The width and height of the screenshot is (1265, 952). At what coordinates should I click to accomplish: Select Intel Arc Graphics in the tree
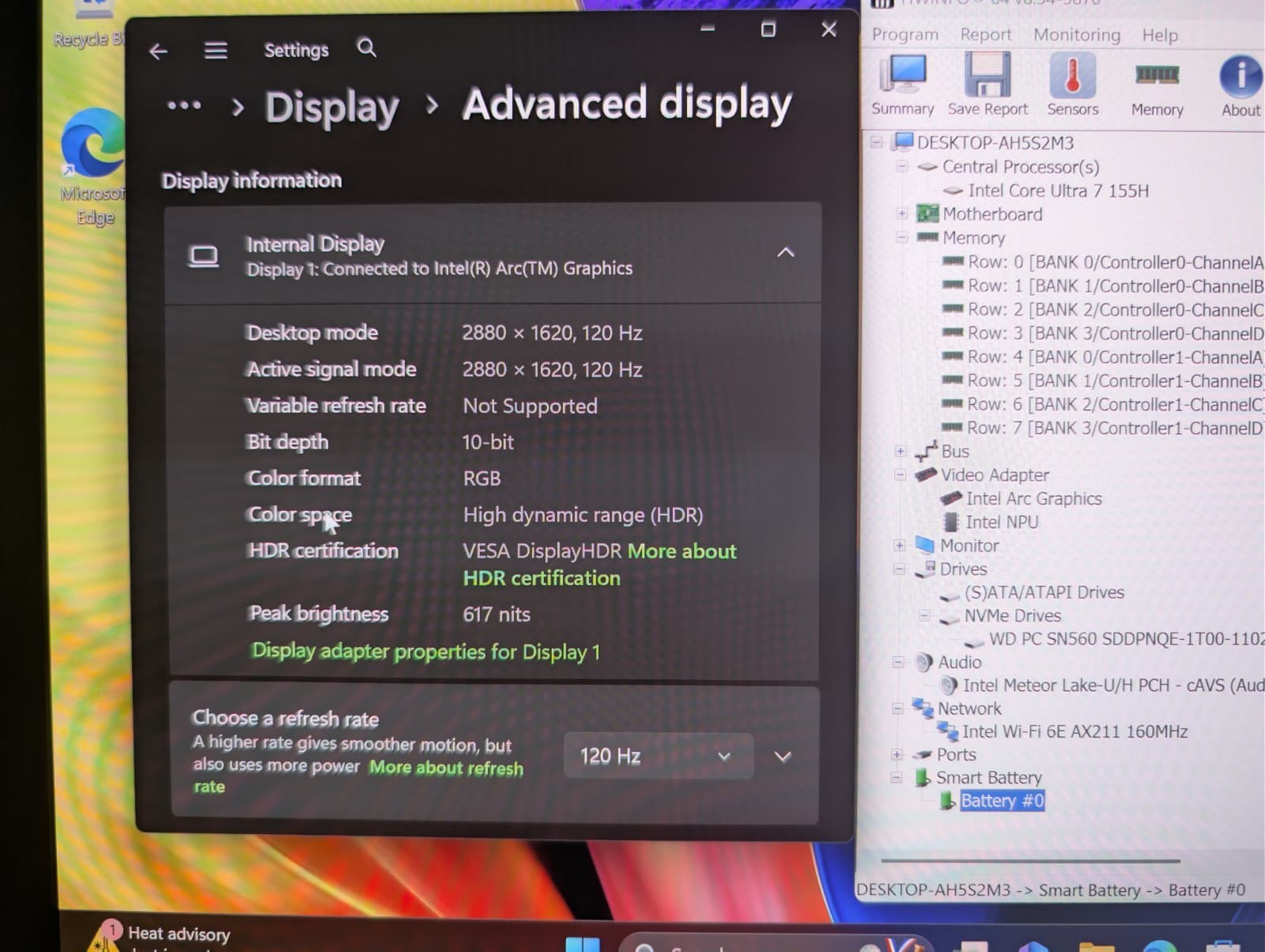[1033, 499]
